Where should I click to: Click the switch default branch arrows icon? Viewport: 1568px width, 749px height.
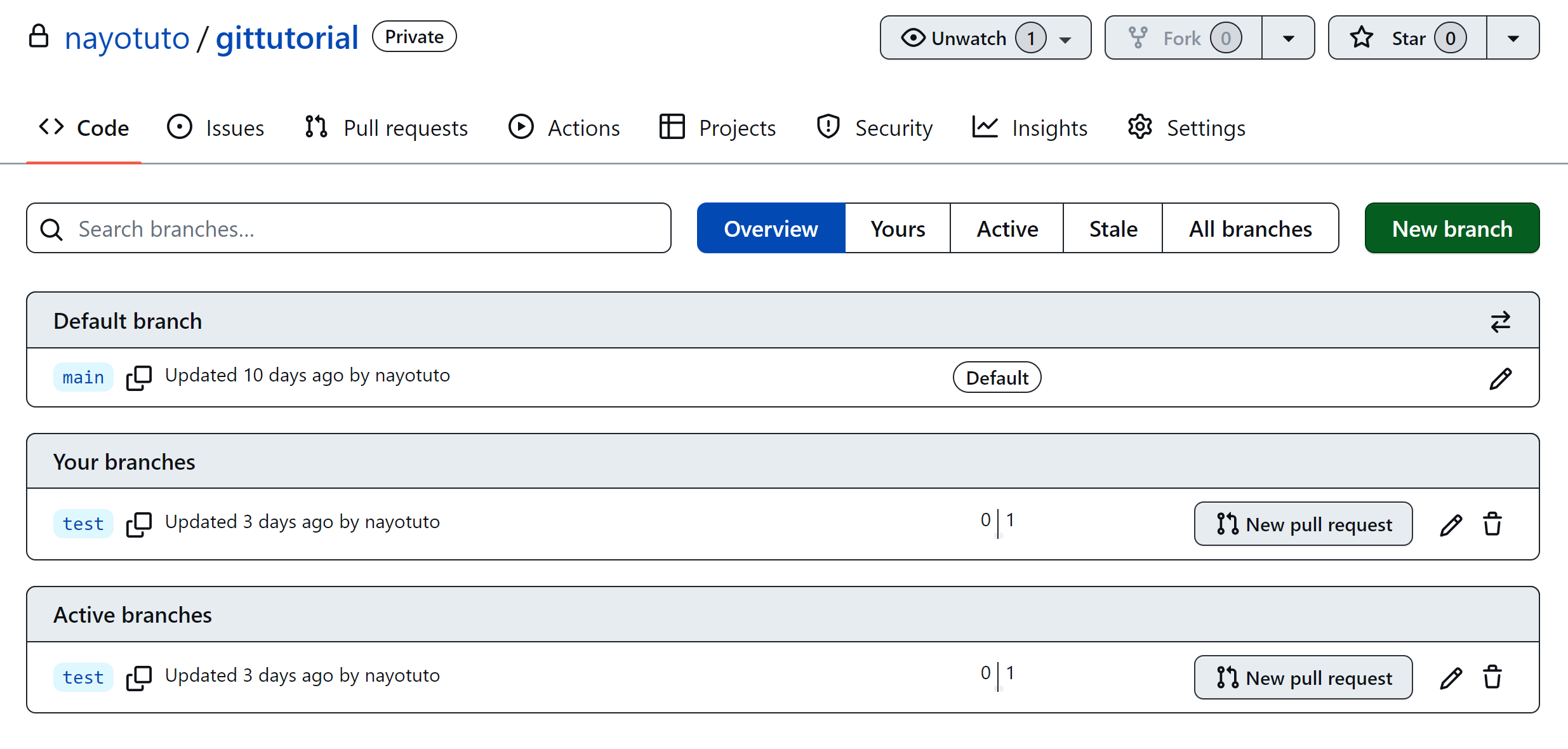pyautogui.click(x=1500, y=322)
